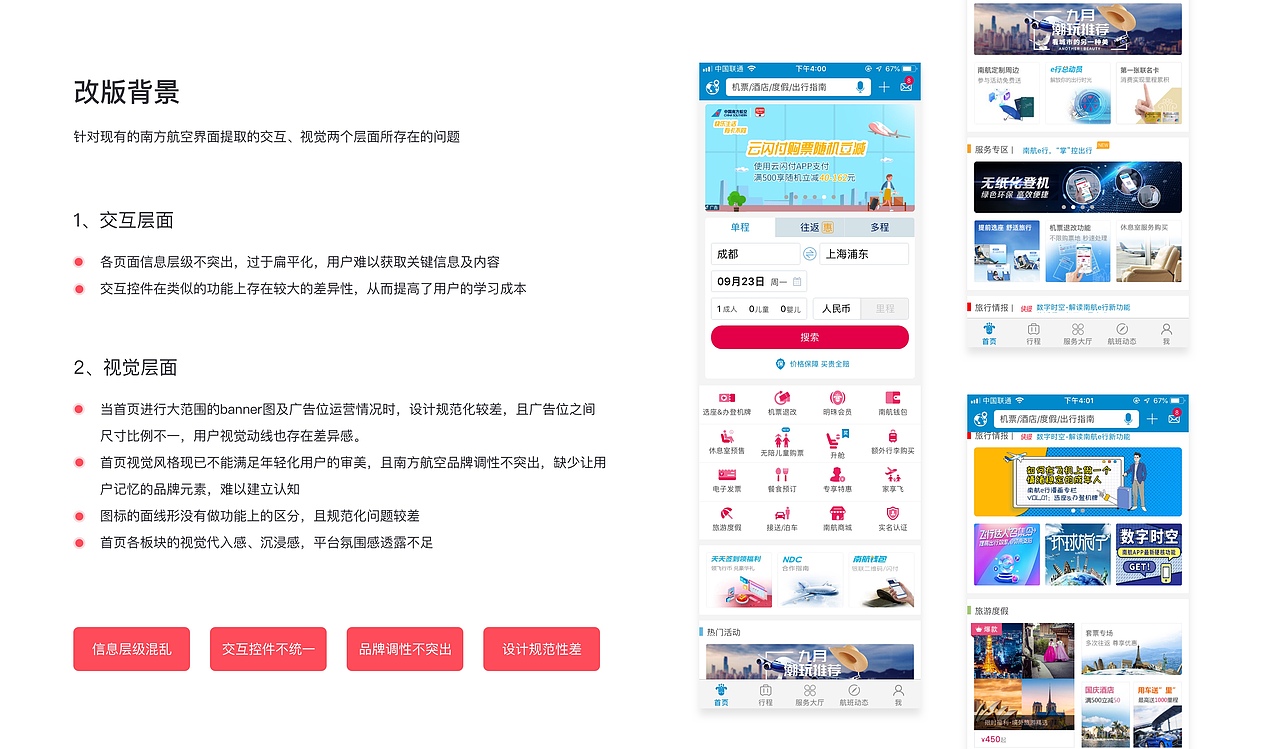Select the 多程 multi-trip tab
The image size is (1280, 749).
click(x=880, y=227)
